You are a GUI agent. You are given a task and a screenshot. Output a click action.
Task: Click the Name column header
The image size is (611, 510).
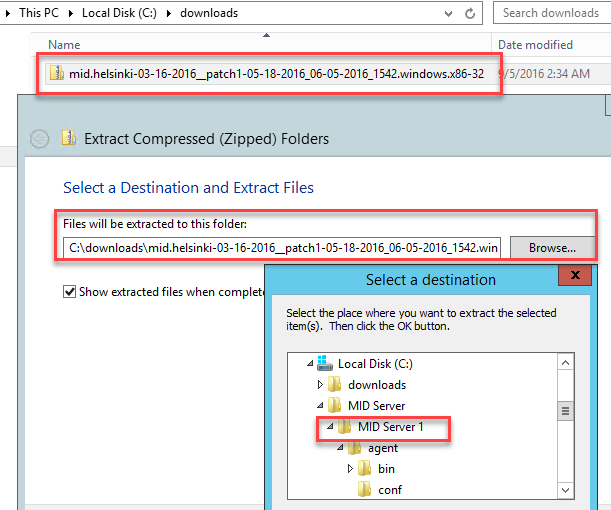coord(64,45)
